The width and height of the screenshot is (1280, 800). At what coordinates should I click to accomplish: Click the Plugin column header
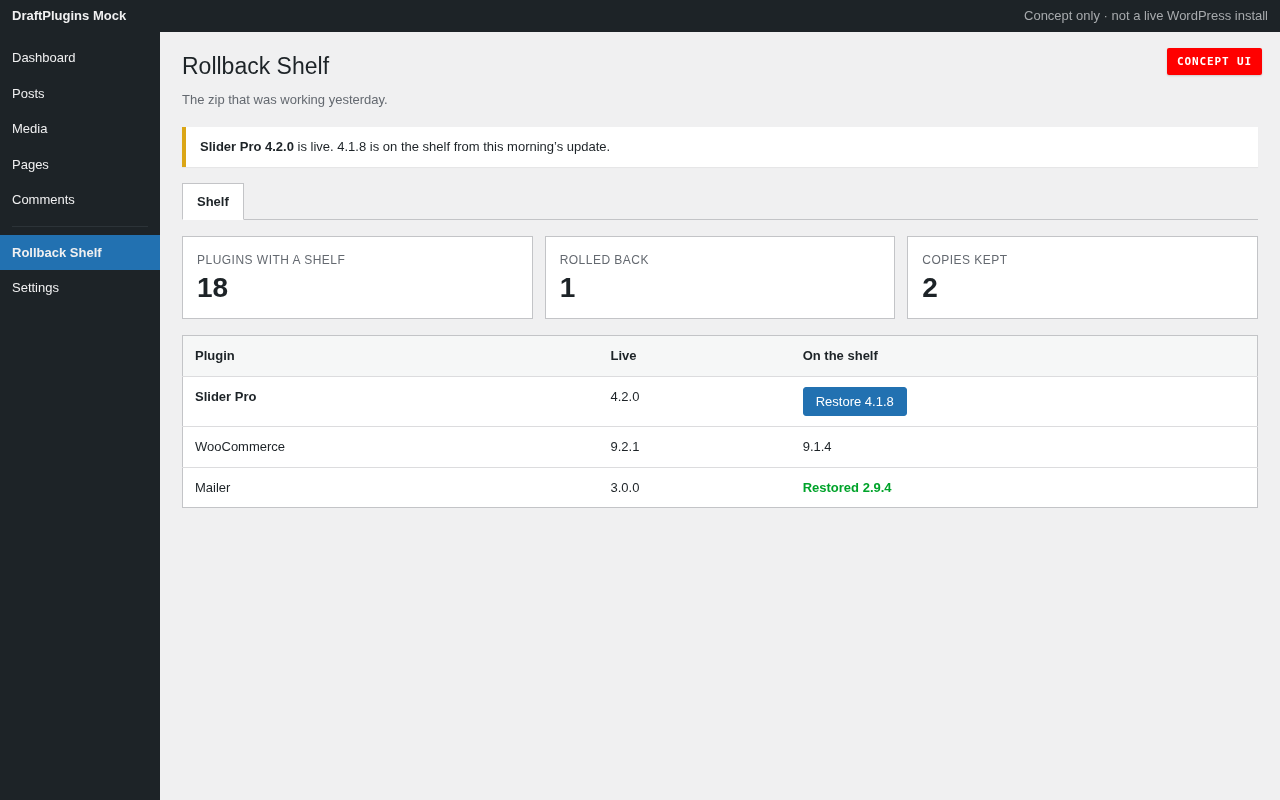[x=215, y=356]
